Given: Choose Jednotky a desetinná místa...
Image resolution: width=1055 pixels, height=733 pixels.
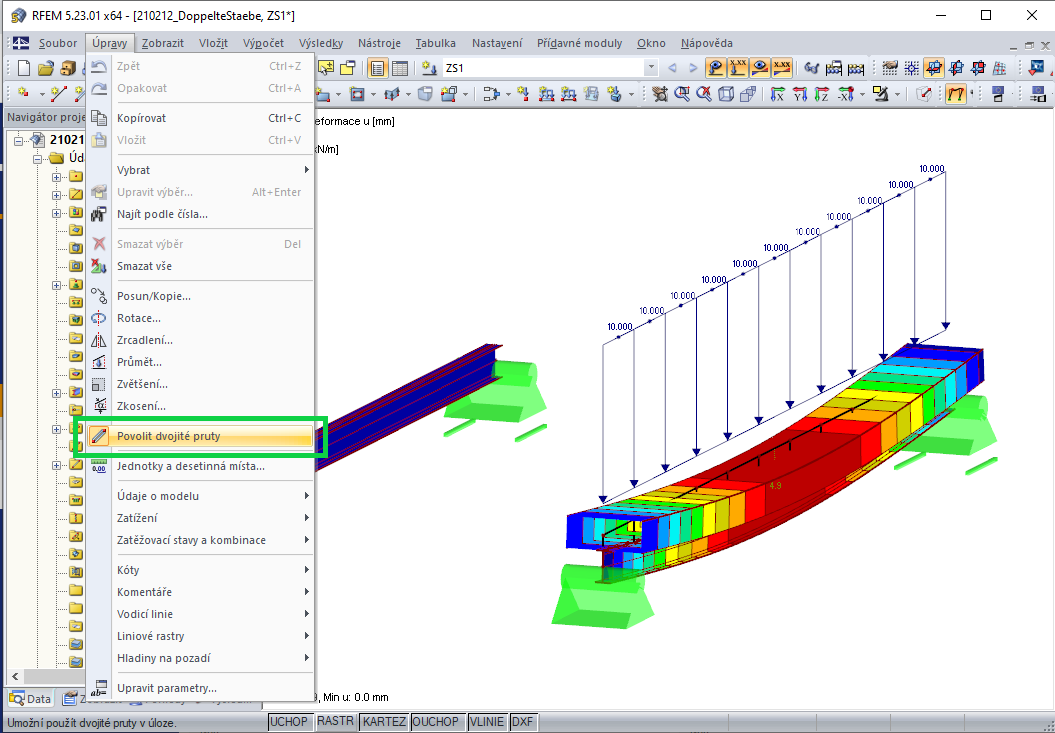Looking at the screenshot, I should point(201,466).
